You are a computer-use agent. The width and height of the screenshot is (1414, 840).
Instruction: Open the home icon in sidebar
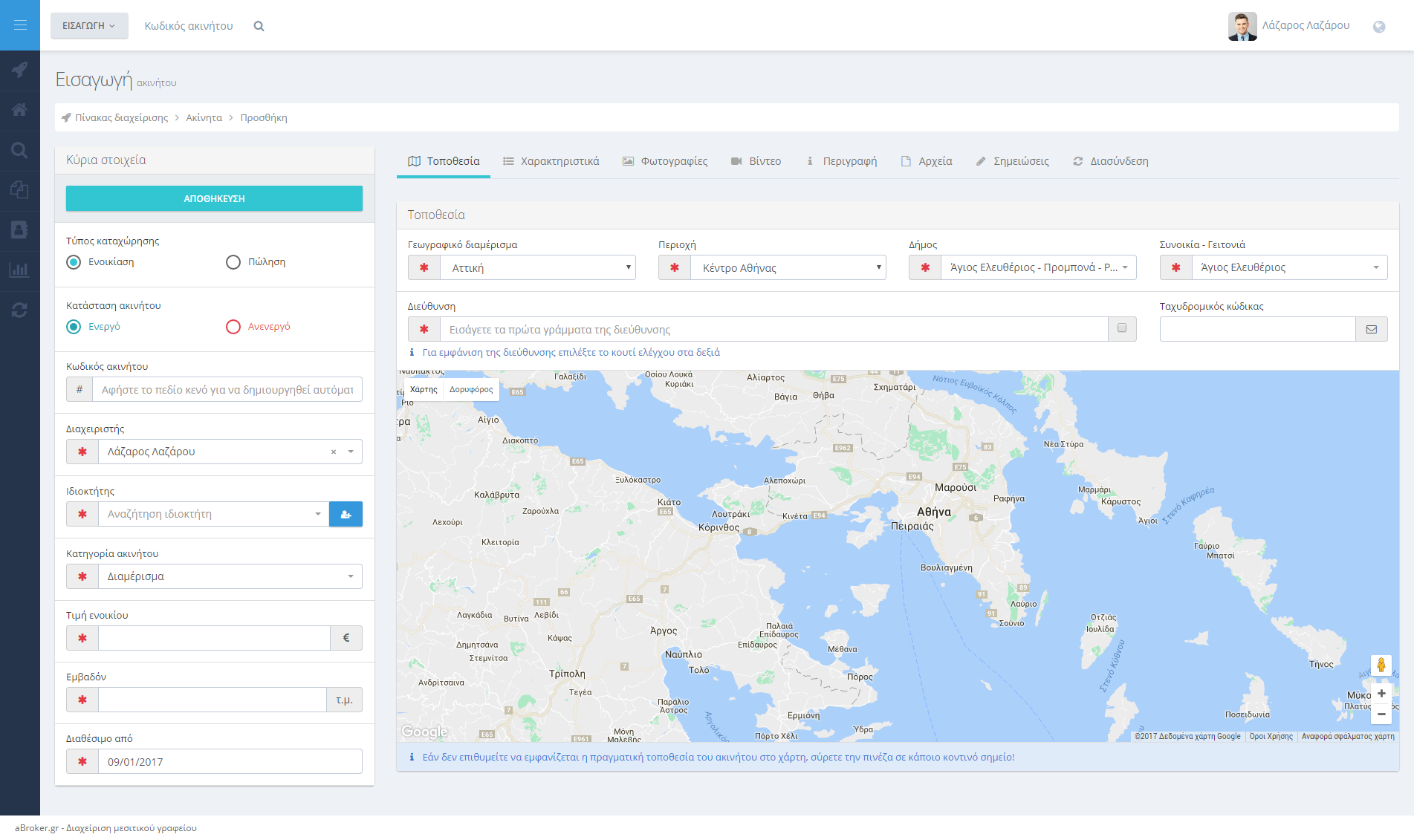20,110
